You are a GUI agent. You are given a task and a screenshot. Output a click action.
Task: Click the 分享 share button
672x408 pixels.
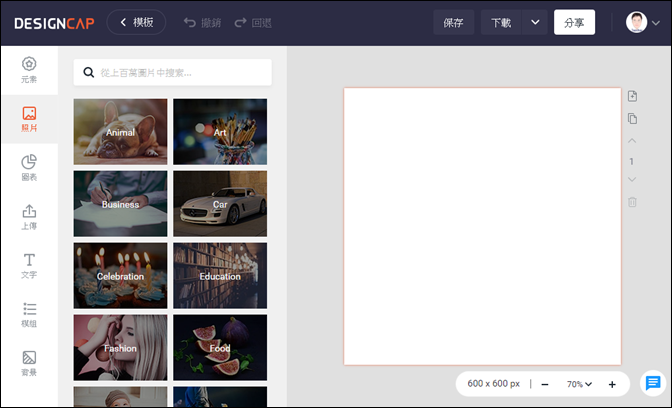coord(574,22)
